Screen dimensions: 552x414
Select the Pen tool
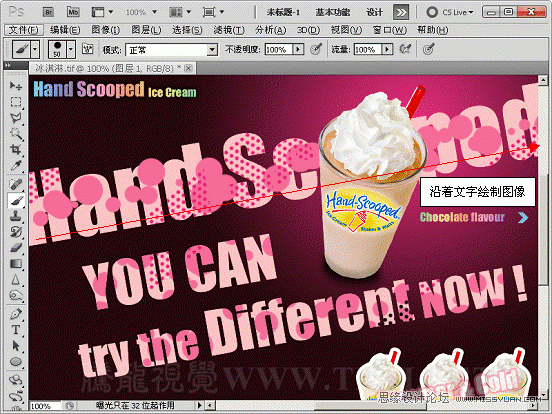(15, 314)
